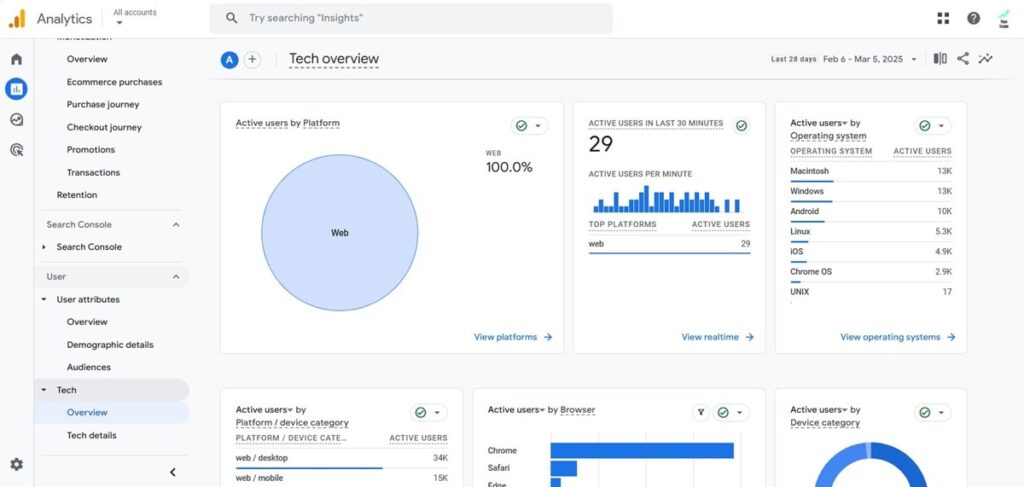The height and width of the screenshot is (487, 1024).
Task: Click the Chrome bar in Browser chart
Action: 642,450
